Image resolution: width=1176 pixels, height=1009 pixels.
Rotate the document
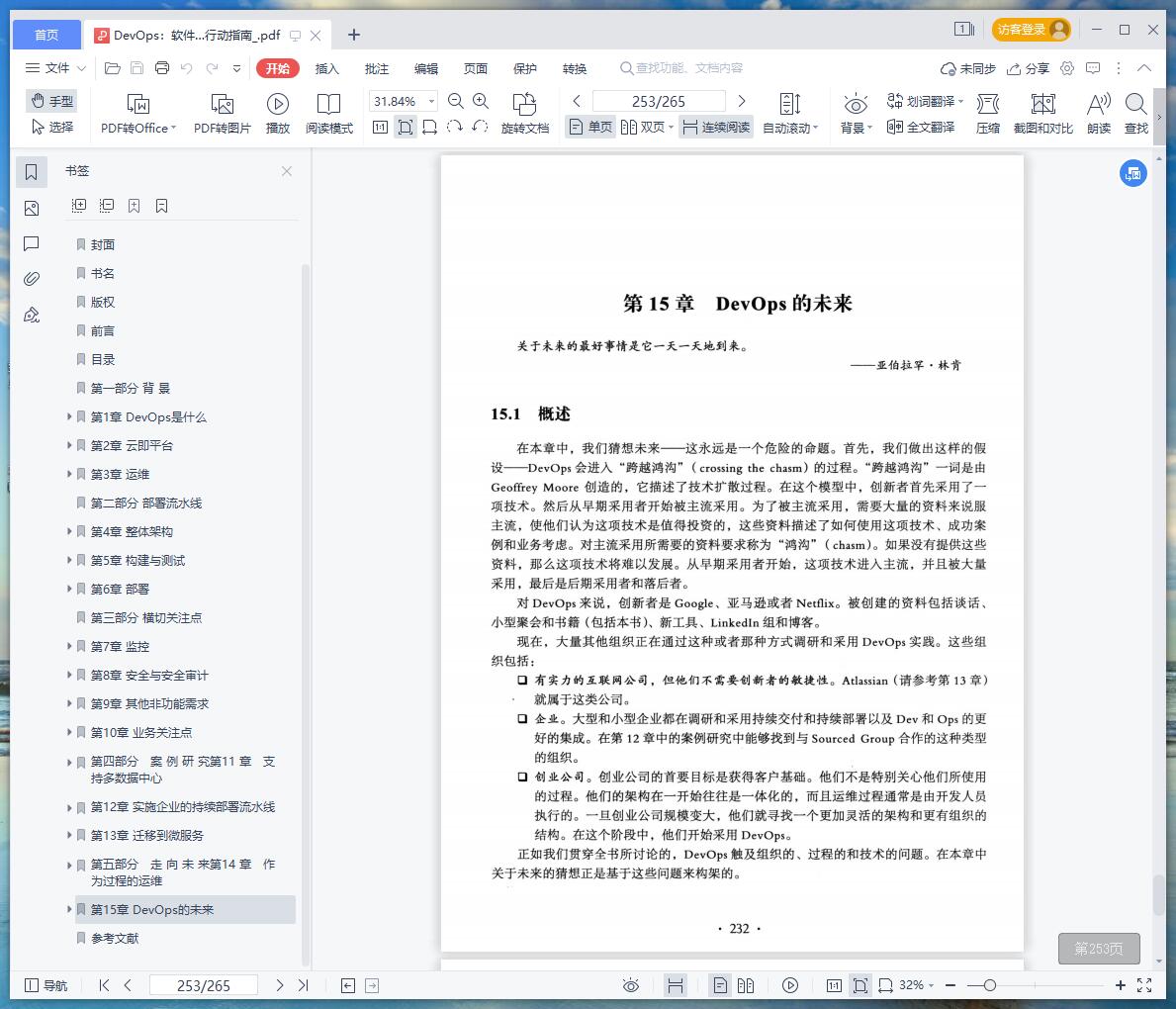click(x=525, y=114)
